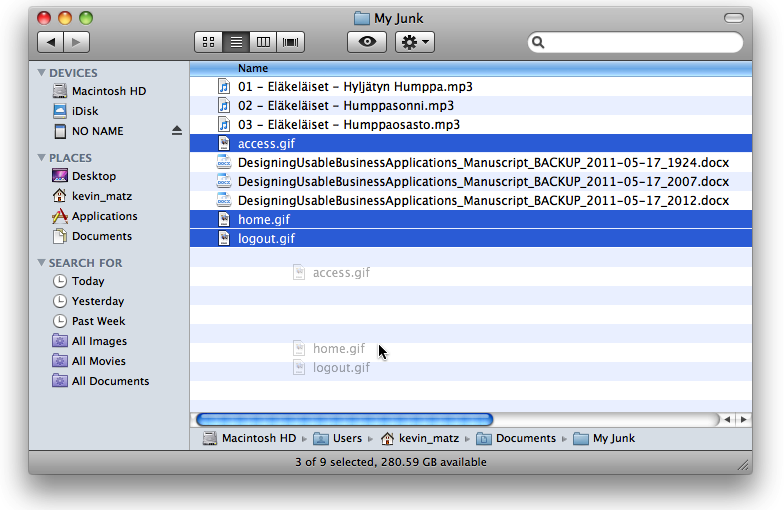The image size is (784, 510).
Task: Click My Junk in path bar
Action: tap(604, 438)
